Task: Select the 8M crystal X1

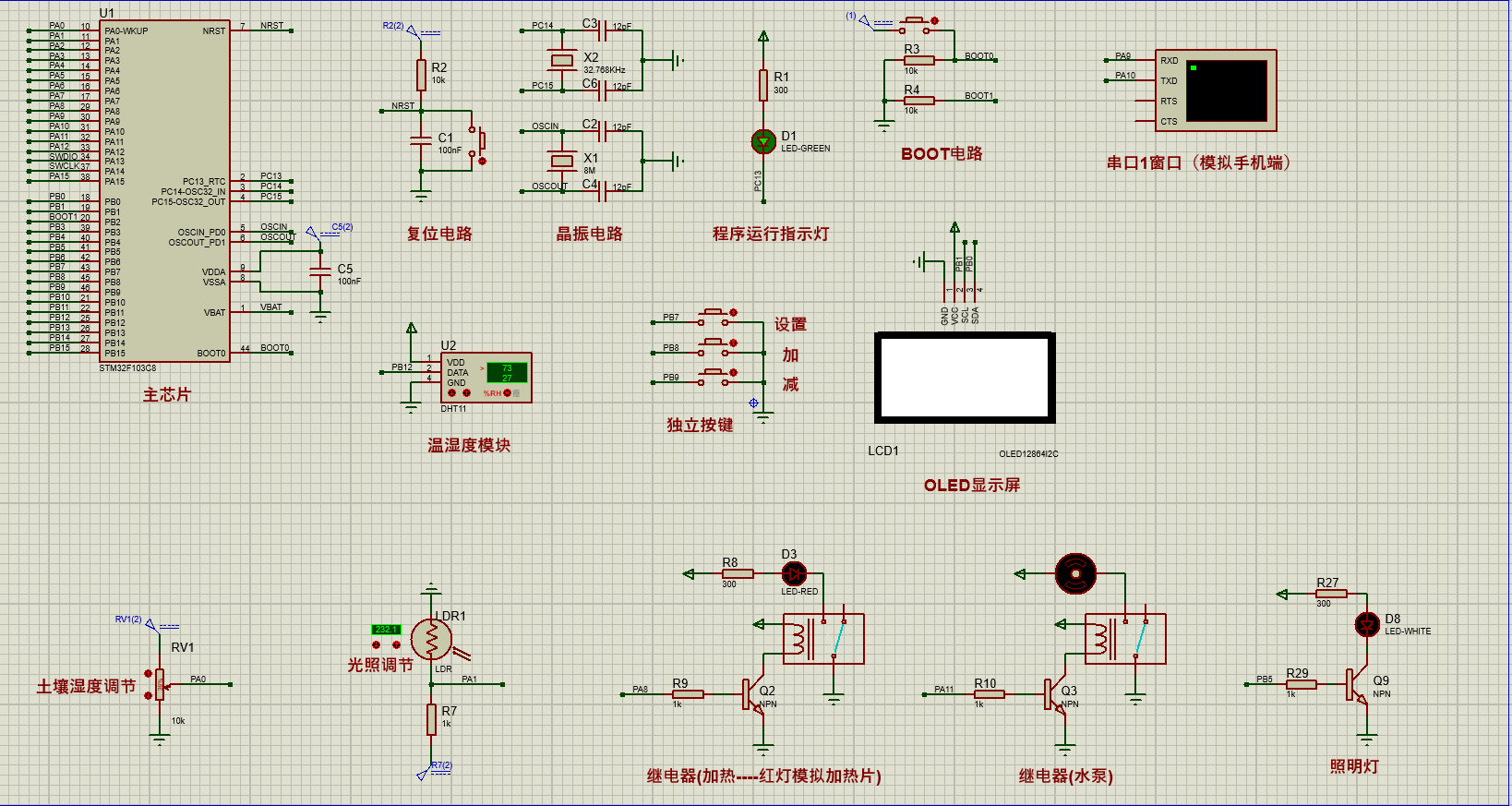Action: [562, 161]
